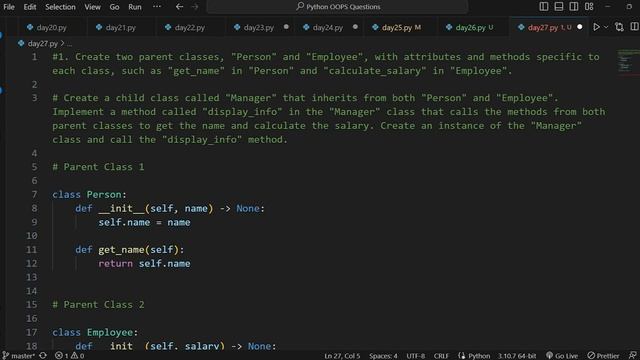The height and width of the screenshot is (360, 640).
Task: Open the Selection menu
Action: point(60,7)
